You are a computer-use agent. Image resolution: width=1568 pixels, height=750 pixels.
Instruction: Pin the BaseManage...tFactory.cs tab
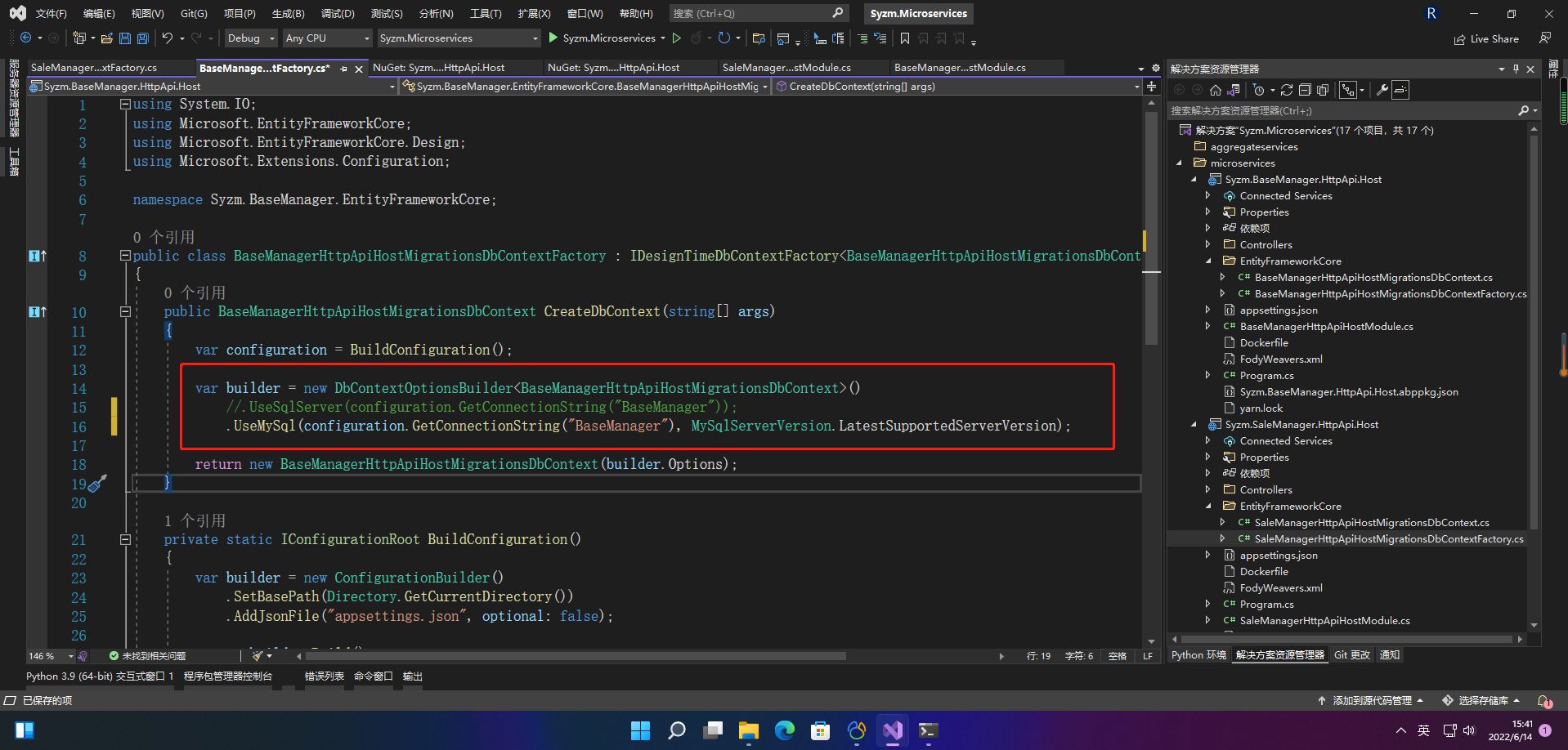pos(343,69)
